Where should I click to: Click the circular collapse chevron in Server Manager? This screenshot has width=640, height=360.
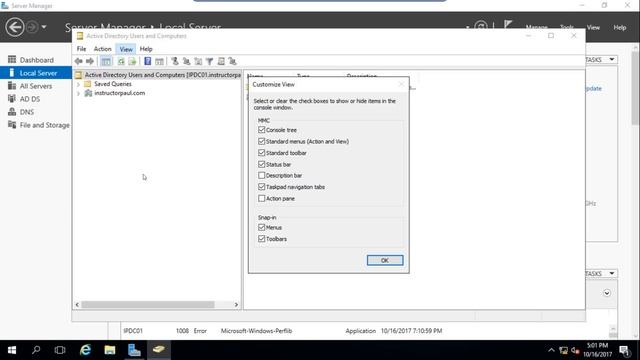point(607,293)
